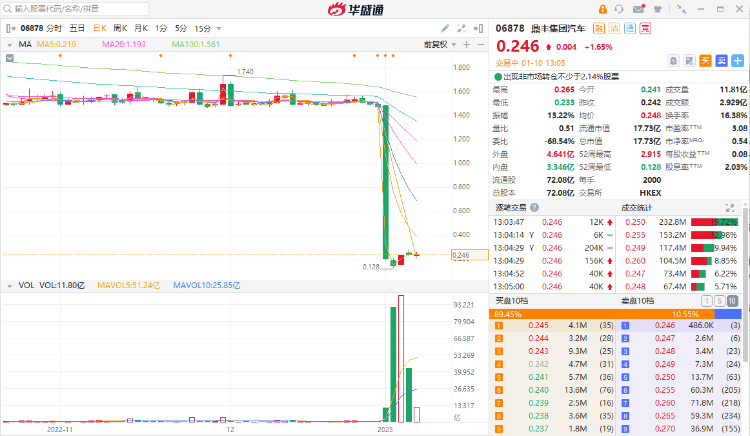Click the 出现非市场转仓 notice link
This screenshot has width=750, height=436.
point(561,76)
